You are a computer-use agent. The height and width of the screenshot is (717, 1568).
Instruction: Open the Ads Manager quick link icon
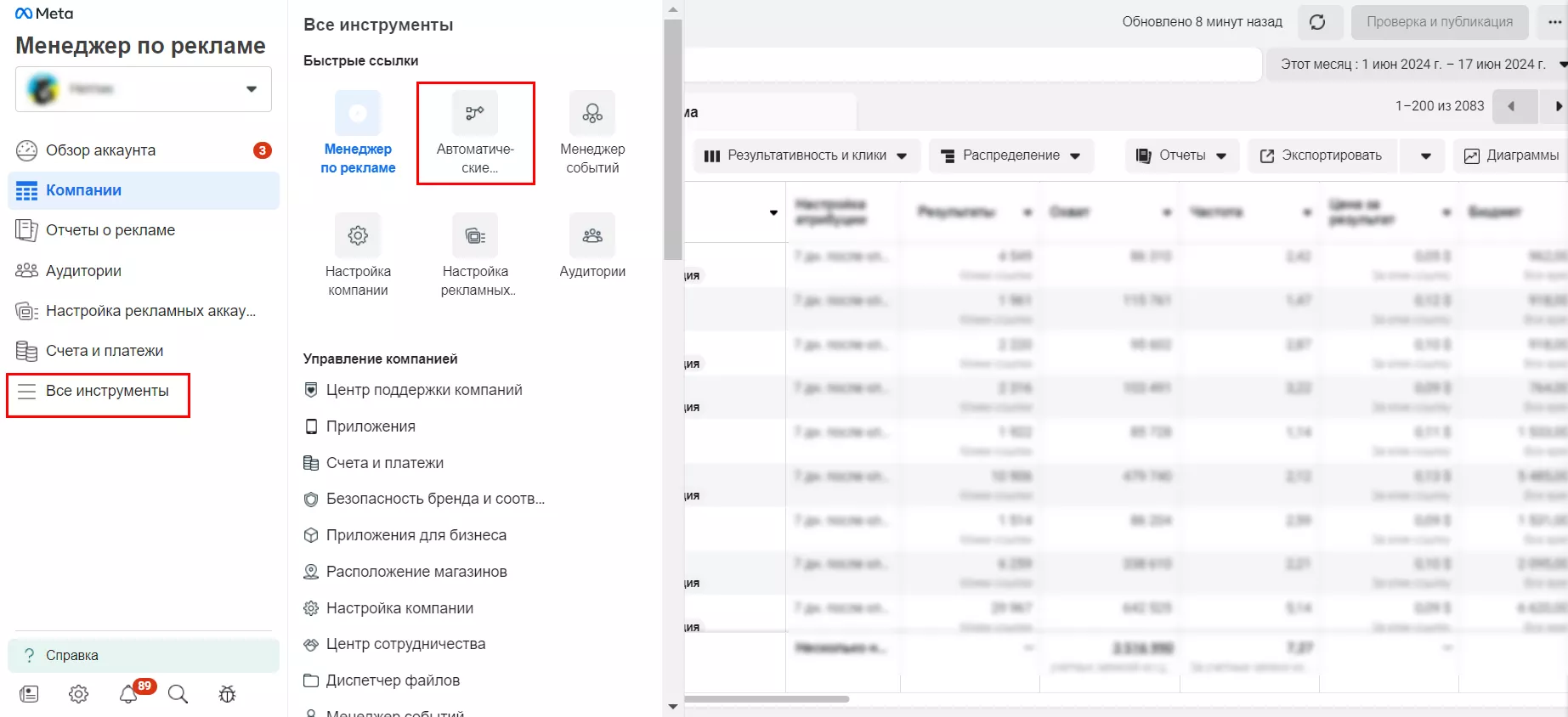click(x=358, y=113)
